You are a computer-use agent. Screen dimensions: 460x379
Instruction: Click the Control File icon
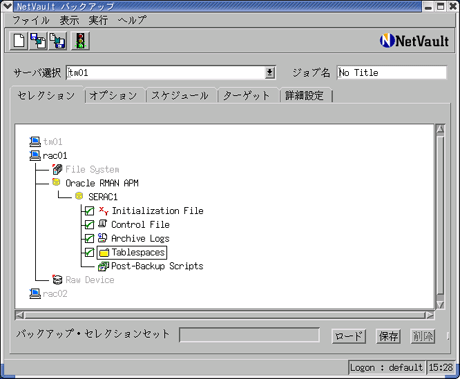click(x=103, y=224)
